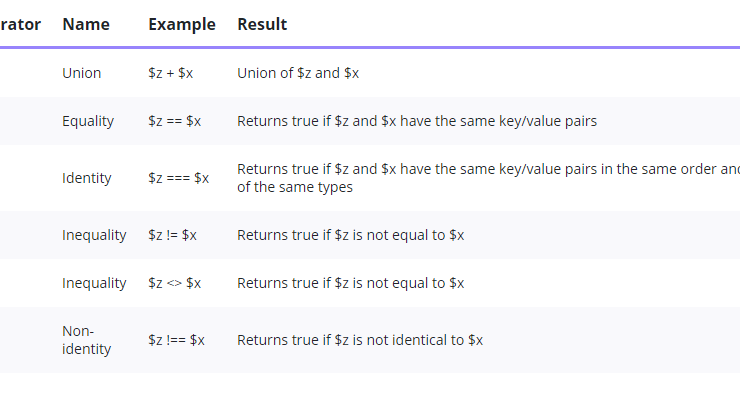Select the Equality name cell
This screenshot has width=740, height=393.
88,121
